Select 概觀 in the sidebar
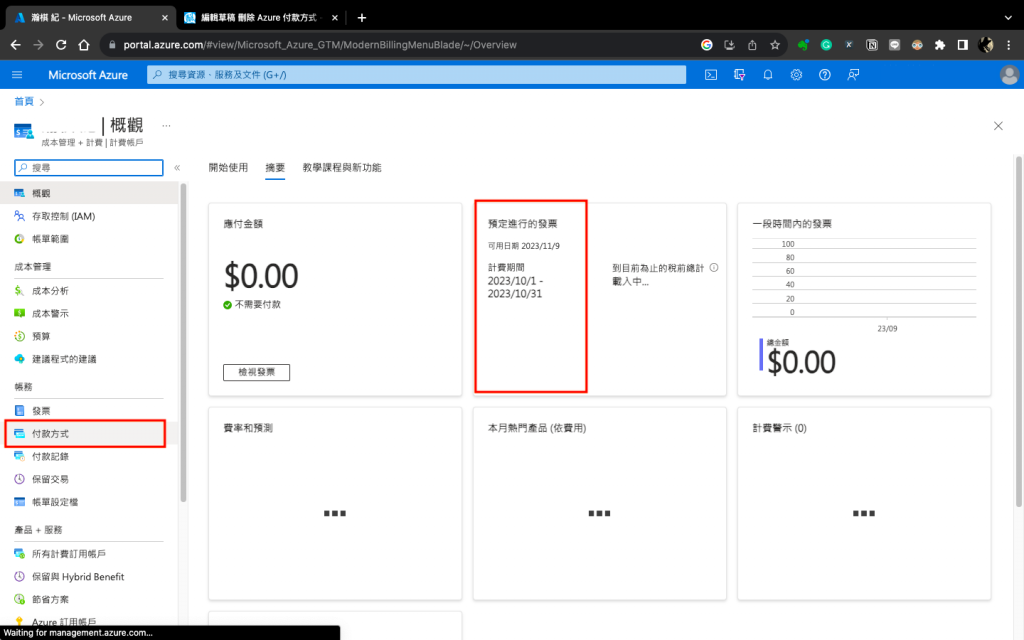The height and width of the screenshot is (640, 1024). click(89, 193)
